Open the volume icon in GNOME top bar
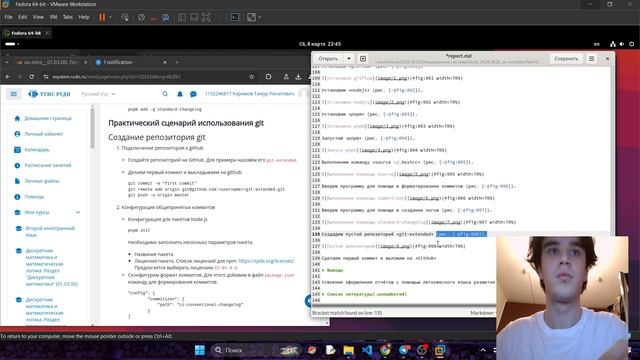Screen dimensions: 640x360 pos(622,44)
